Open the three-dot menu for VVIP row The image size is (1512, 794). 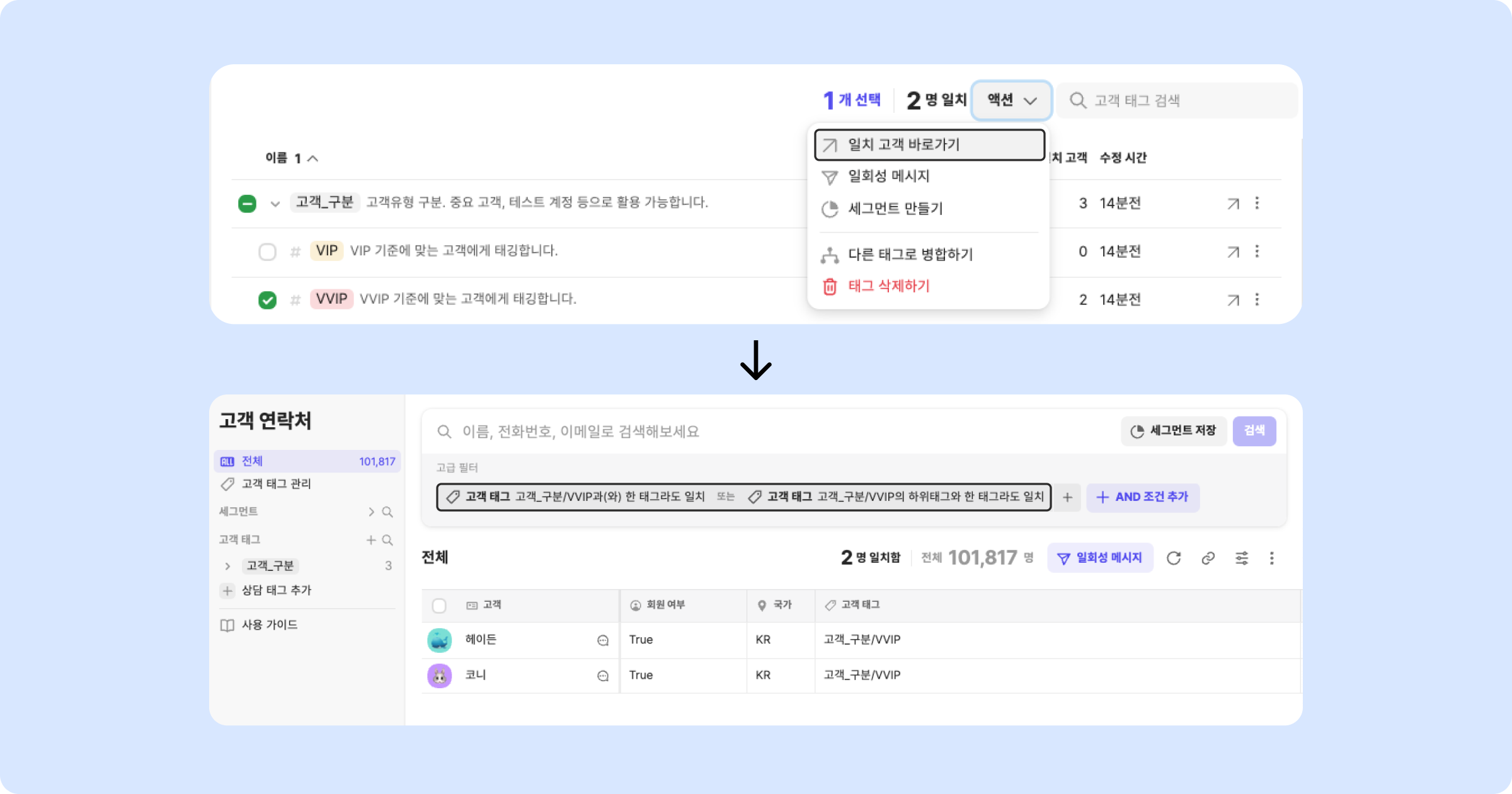click(1257, 300)
